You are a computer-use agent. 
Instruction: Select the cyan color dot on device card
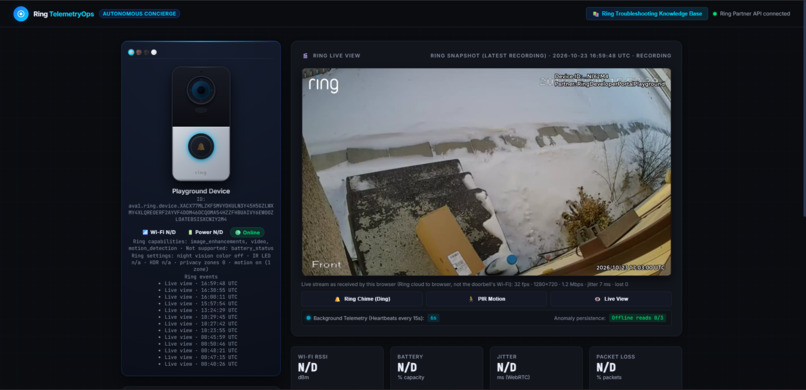[x=131, y=52]
